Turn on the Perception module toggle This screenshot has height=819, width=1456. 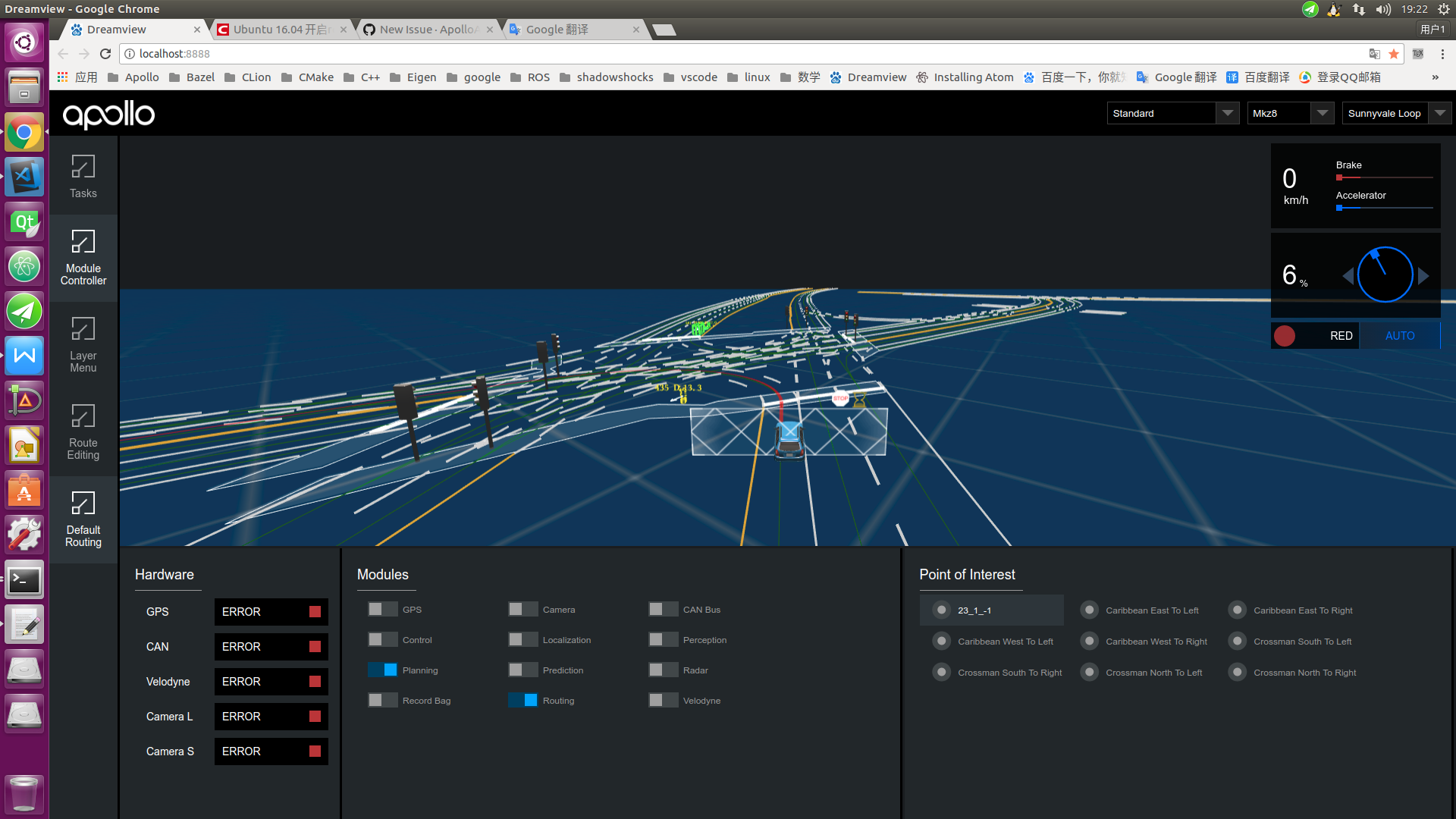point(663,639)
